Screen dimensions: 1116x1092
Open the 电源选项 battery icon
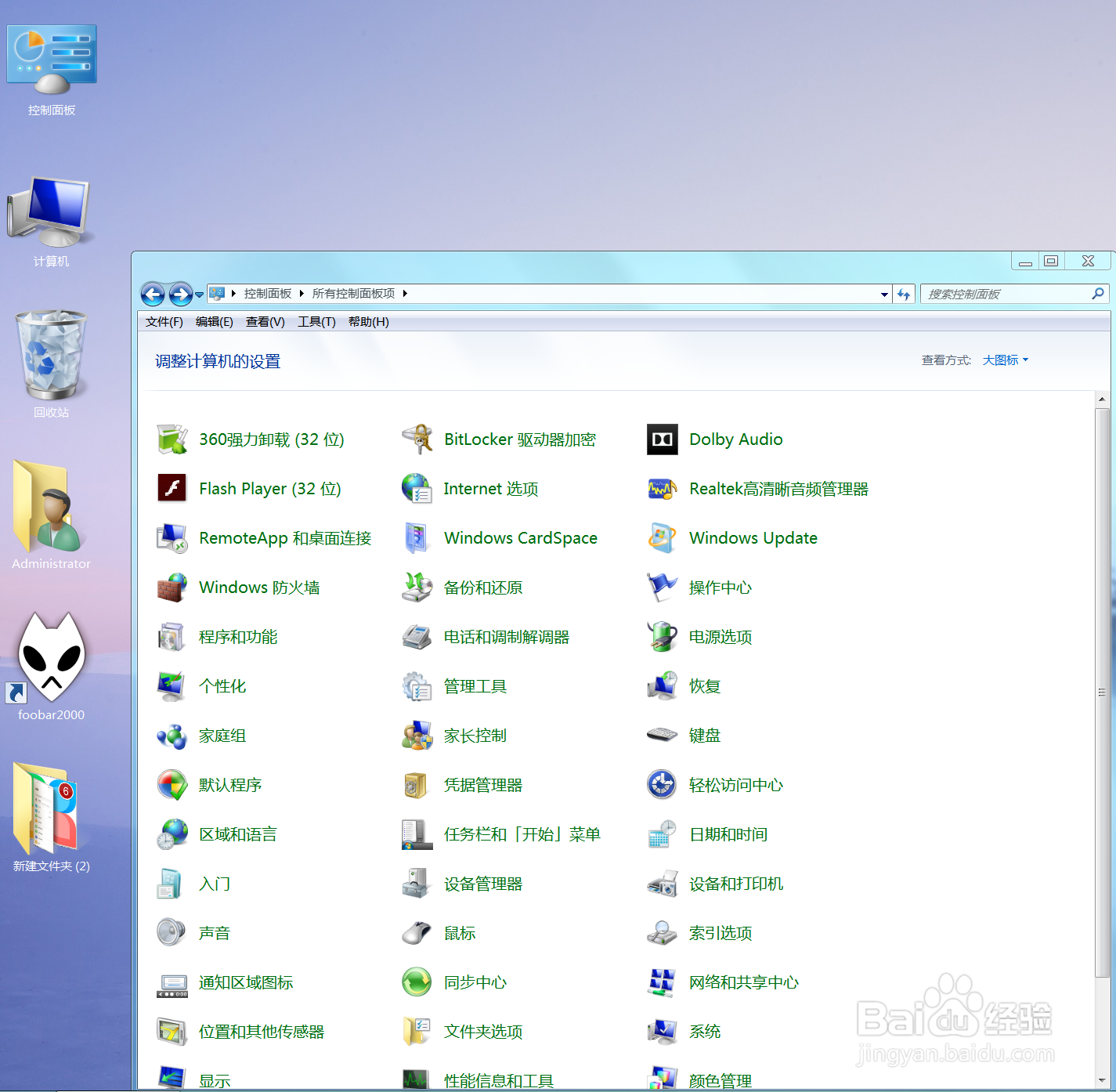(x=663, y=637)
